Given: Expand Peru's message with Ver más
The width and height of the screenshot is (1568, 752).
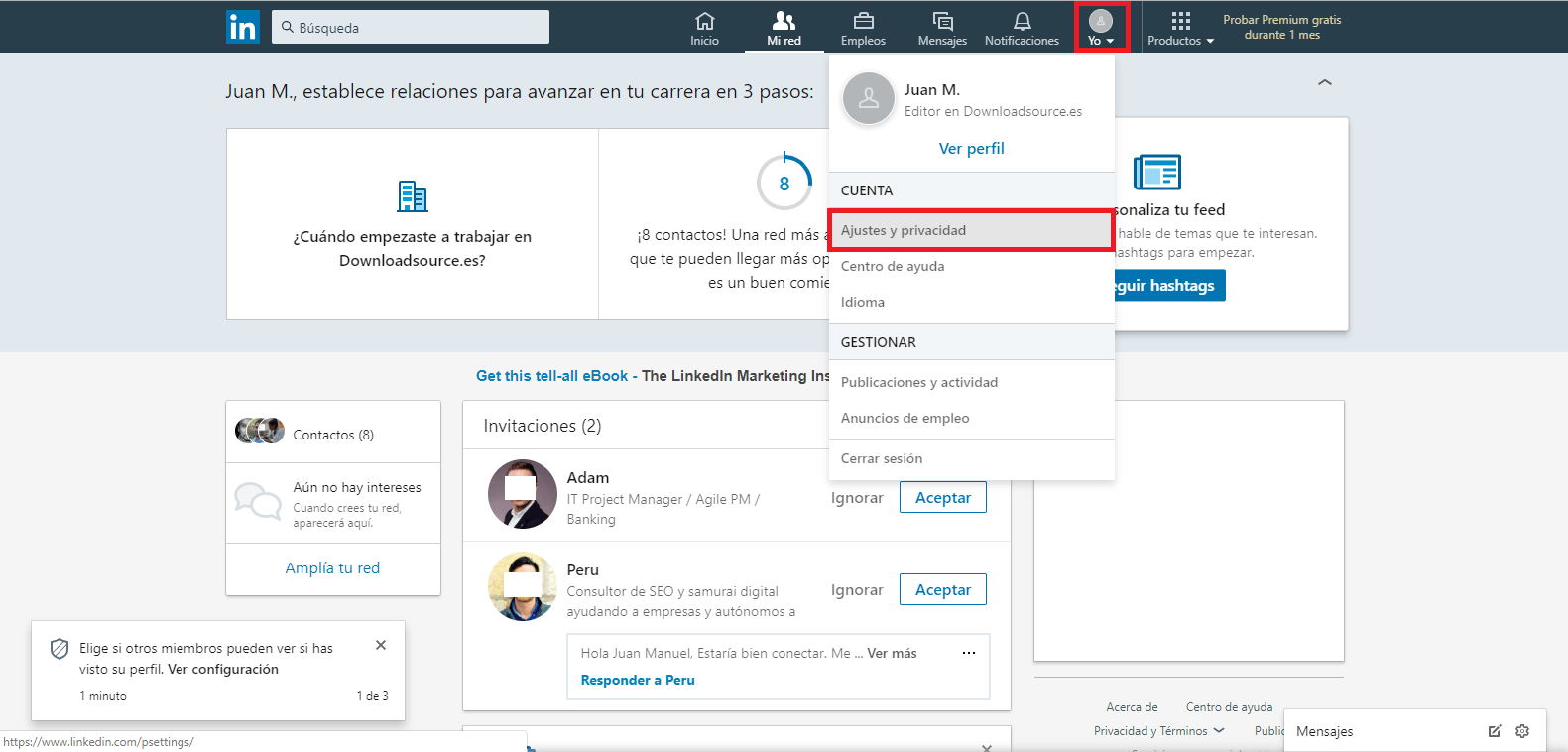Looking at the screenshot, I should tap(892, 653).
